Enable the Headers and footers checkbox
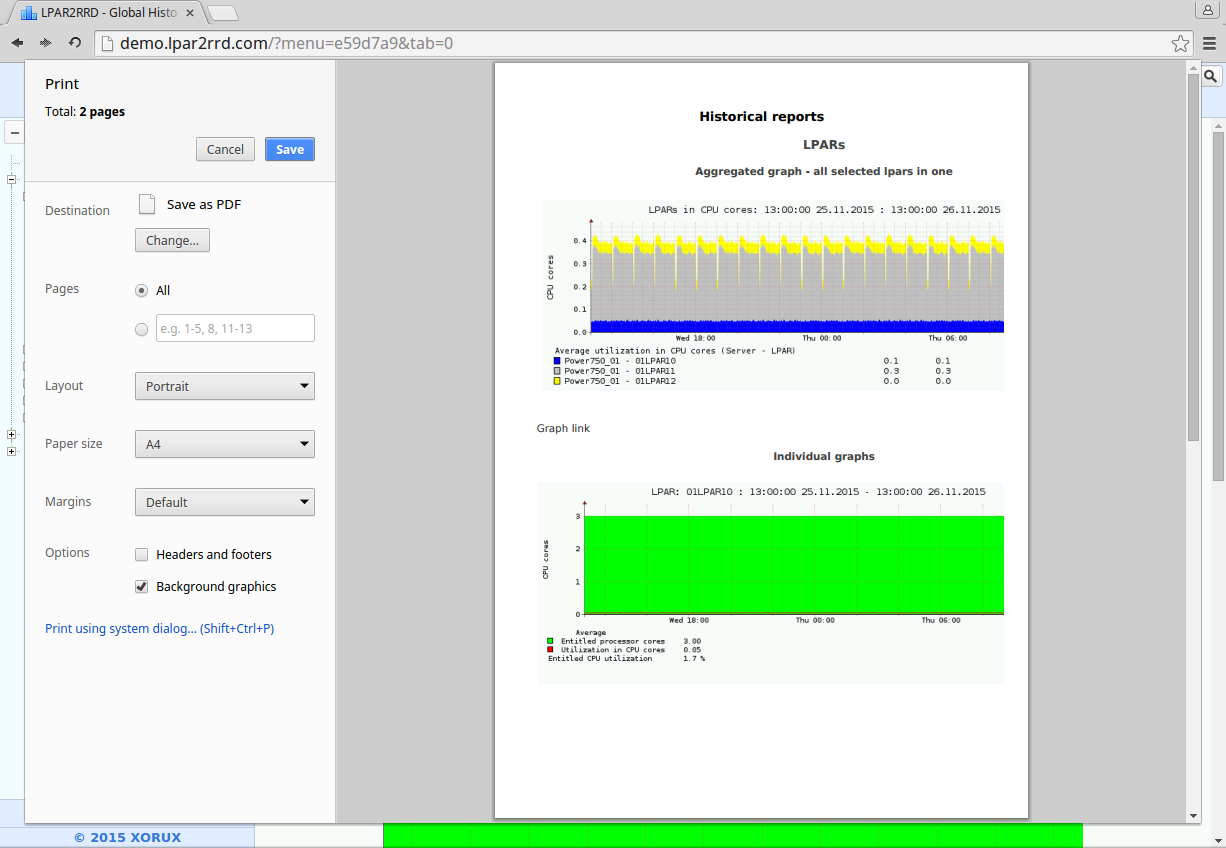Viewport: 1226px width, 848px height. pos(142,555)
